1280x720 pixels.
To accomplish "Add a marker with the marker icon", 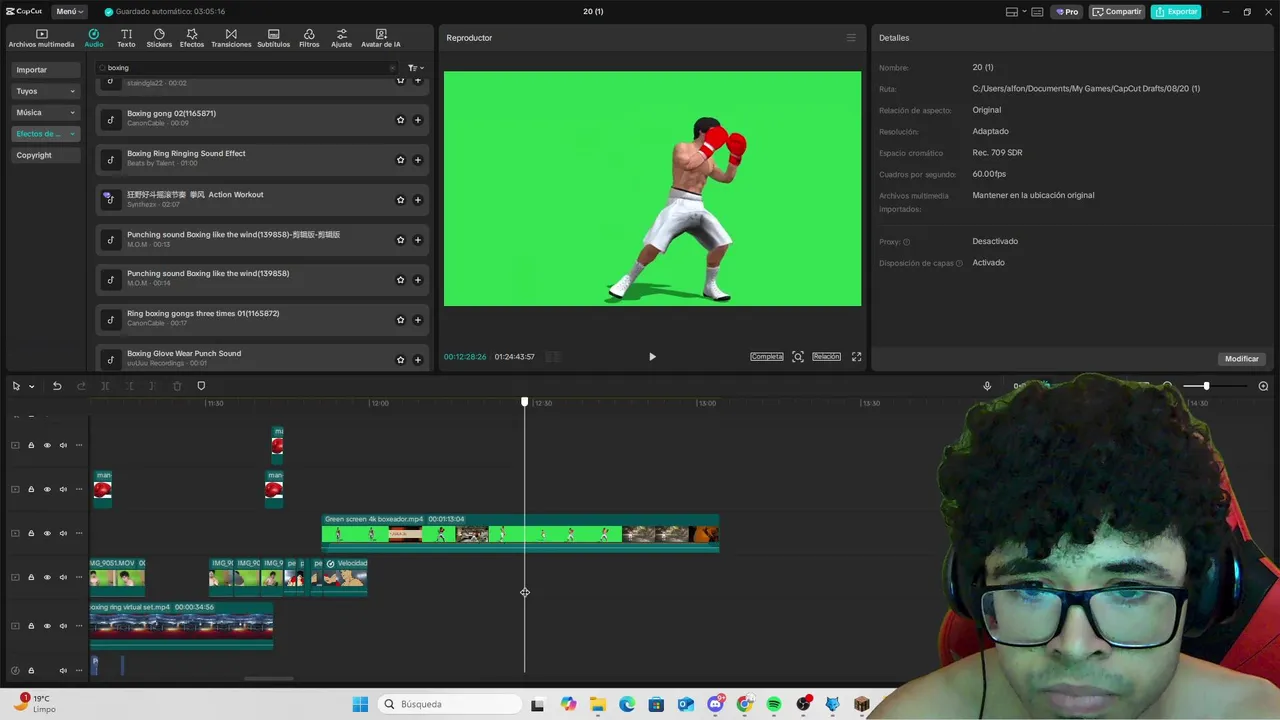I will pyautogui.click(x=201, y=386).
